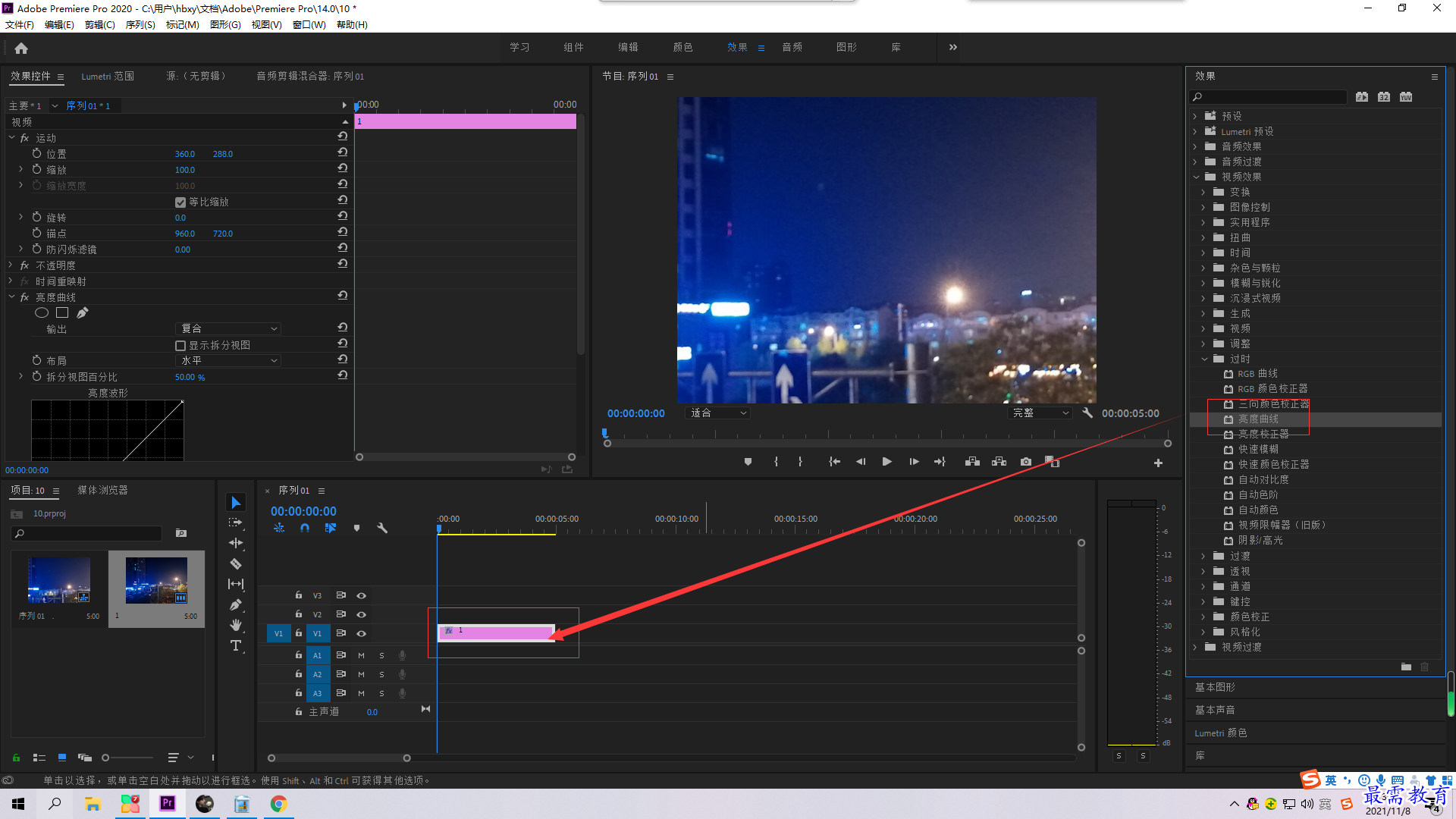Screen dimensions: 1456x819
Task: Click the timeline horizontal zoom scrollbar
Action: click(339, 758)
